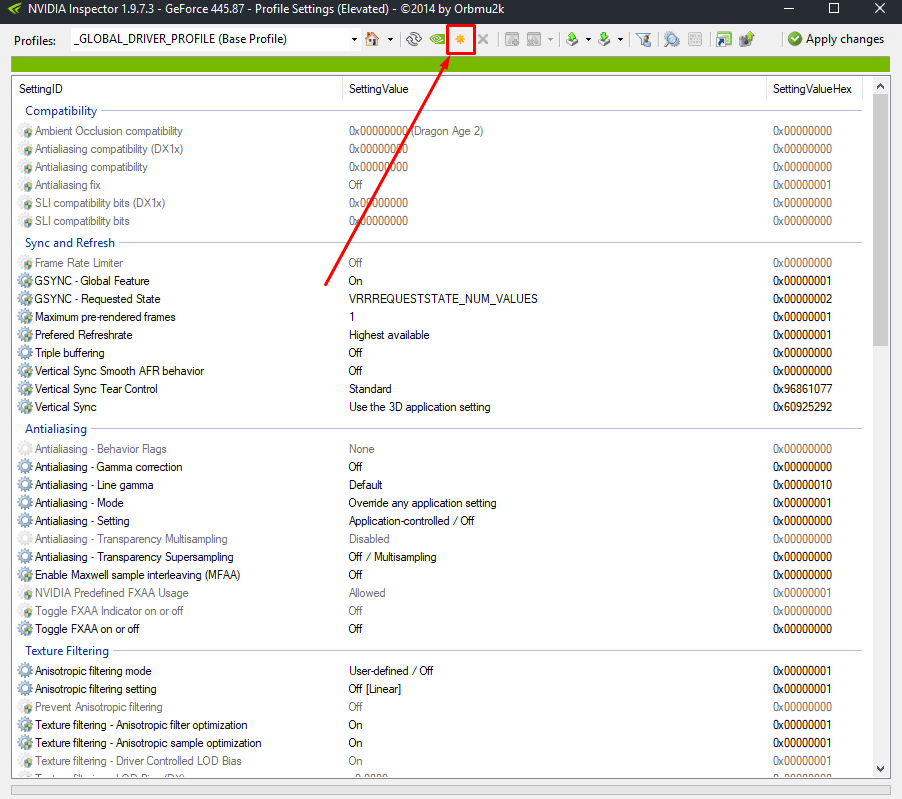Click the gear icon beside Toggle FXAA on or off

[x=25, y=629]
